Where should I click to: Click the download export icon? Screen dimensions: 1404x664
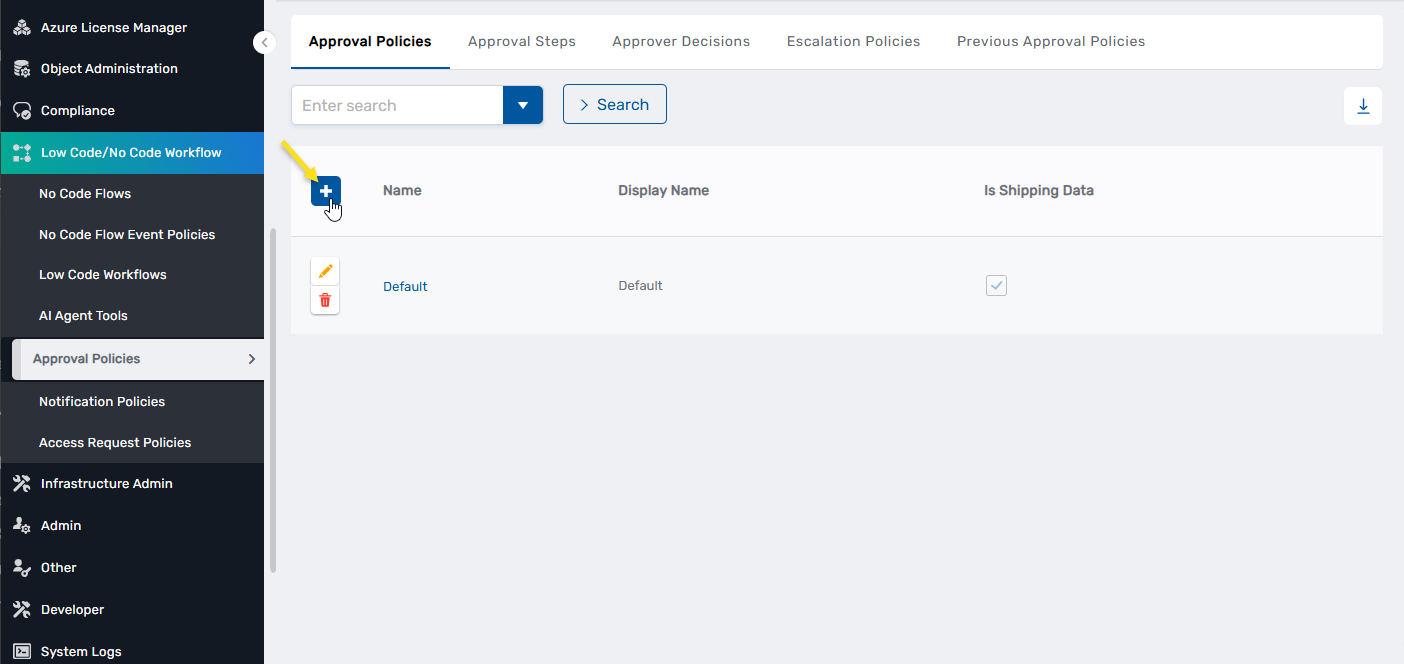coord(1362,105)
